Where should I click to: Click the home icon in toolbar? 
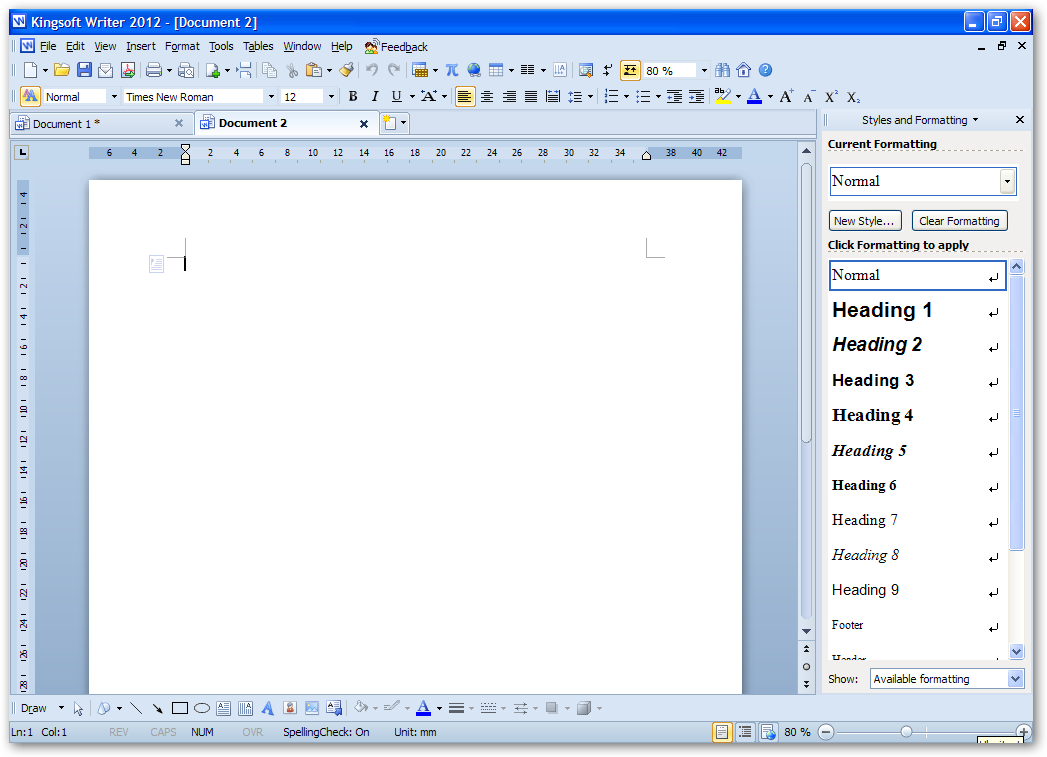(744, 70)
